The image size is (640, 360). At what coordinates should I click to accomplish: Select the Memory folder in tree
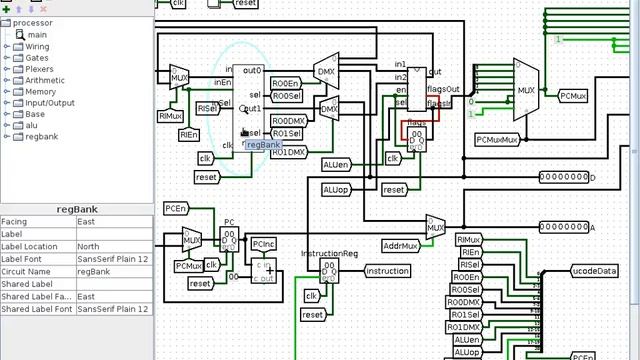point(34,91)
